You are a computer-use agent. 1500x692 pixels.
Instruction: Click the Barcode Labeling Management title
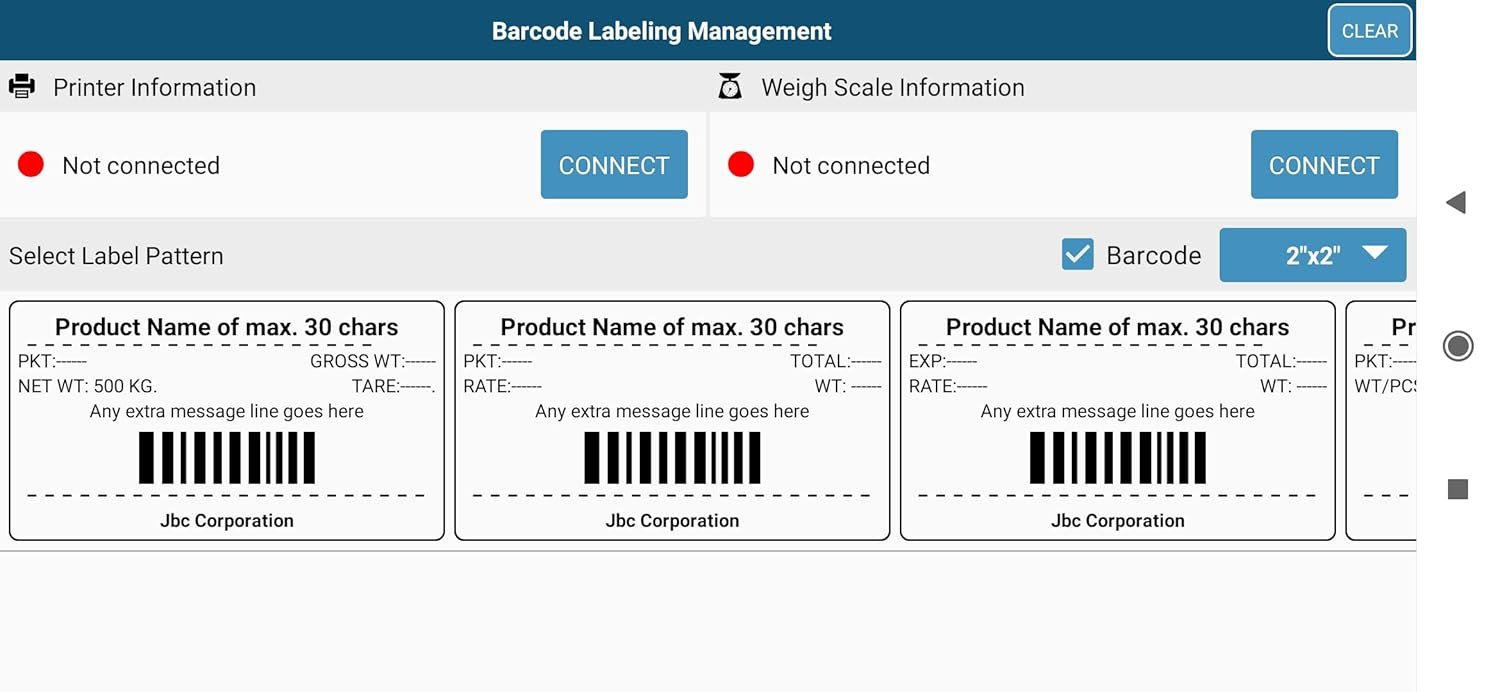coord(661,31)
